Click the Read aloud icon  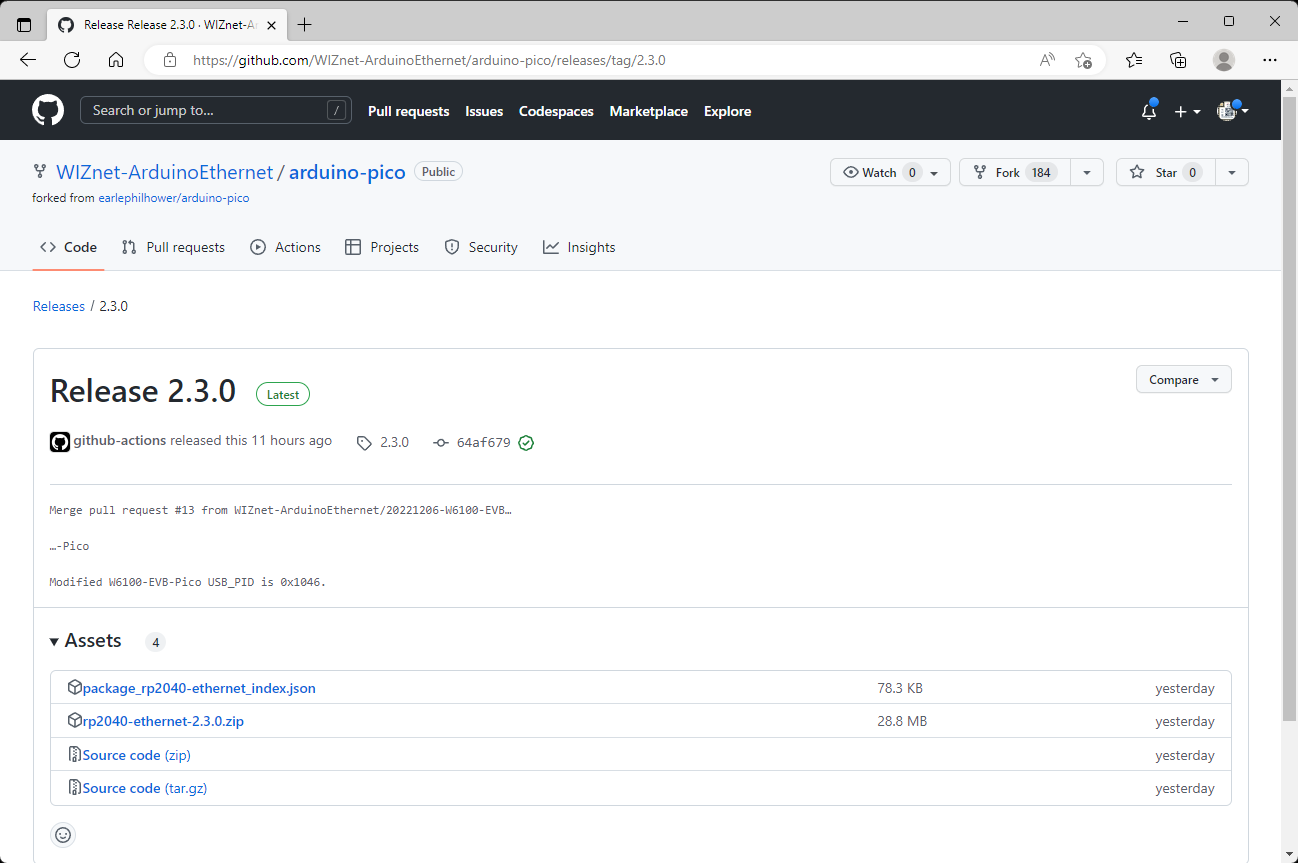point(1047,60)
